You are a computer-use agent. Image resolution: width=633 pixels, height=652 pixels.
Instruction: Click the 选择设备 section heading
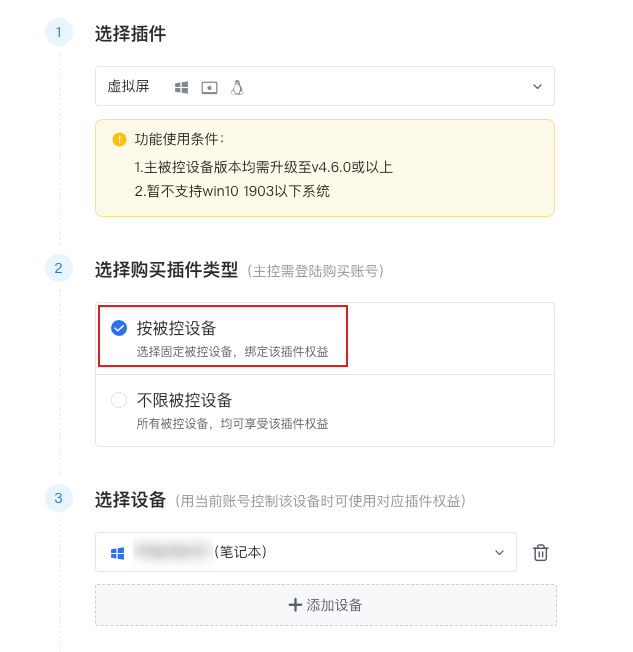click(x=131, y=500)
